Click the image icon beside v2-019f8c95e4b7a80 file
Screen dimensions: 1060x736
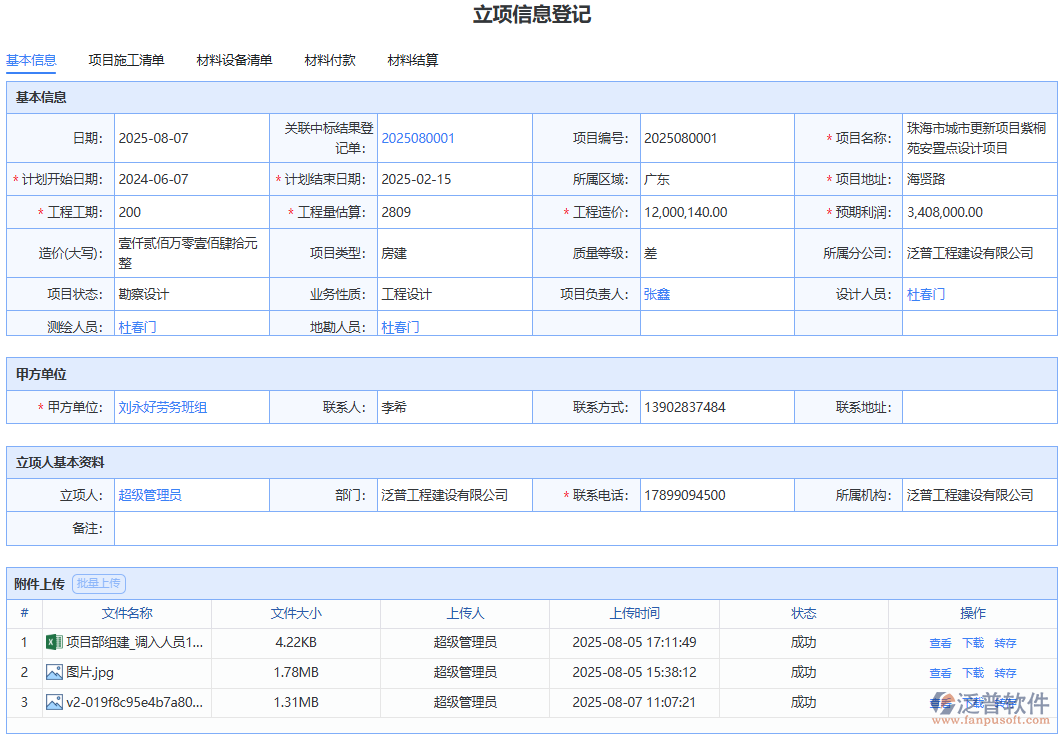pos(54,703)
